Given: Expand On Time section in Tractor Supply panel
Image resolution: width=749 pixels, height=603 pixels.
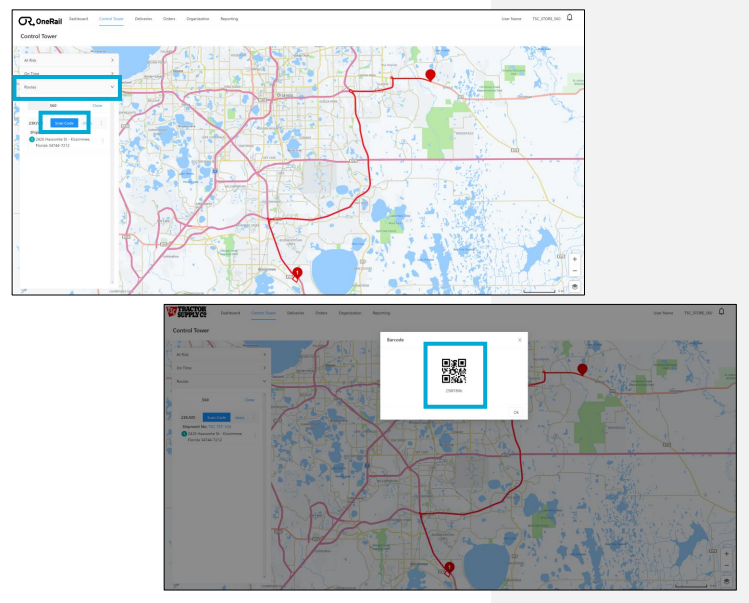Looking at the screenshot, I should (x=221, y=368).
